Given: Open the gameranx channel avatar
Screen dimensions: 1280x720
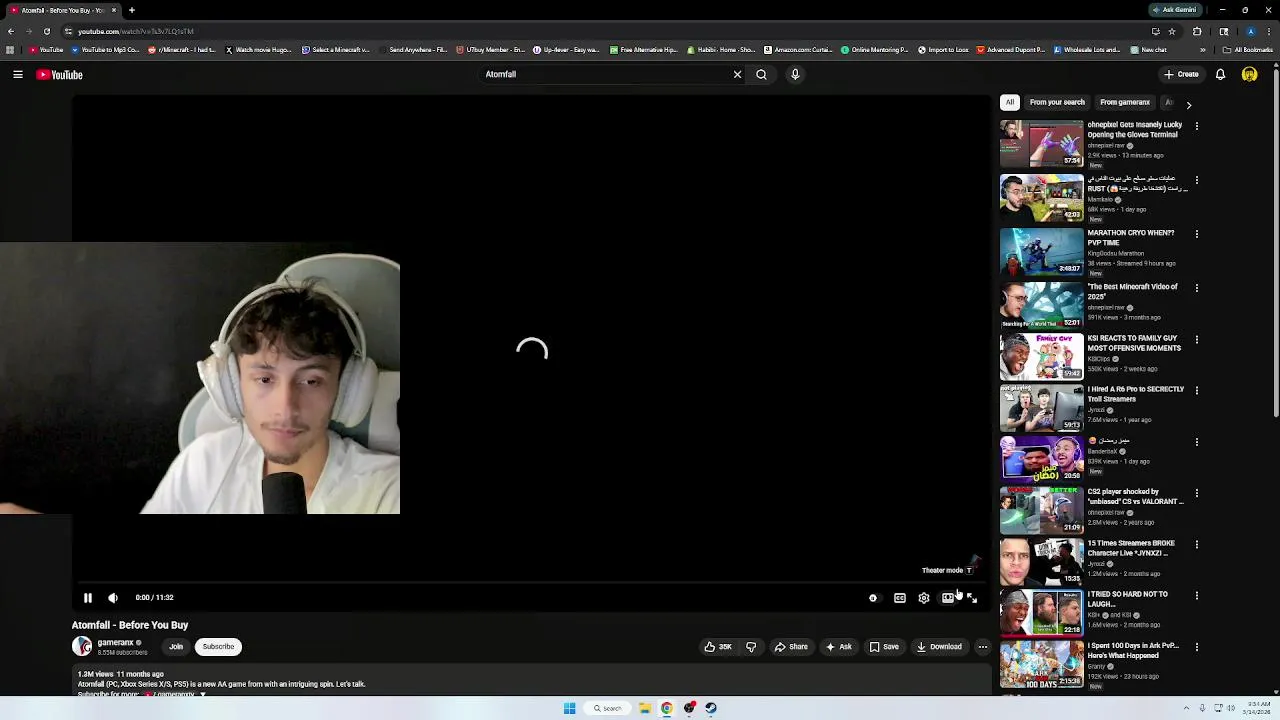Looking at the screenshot, I should [82, 647].
